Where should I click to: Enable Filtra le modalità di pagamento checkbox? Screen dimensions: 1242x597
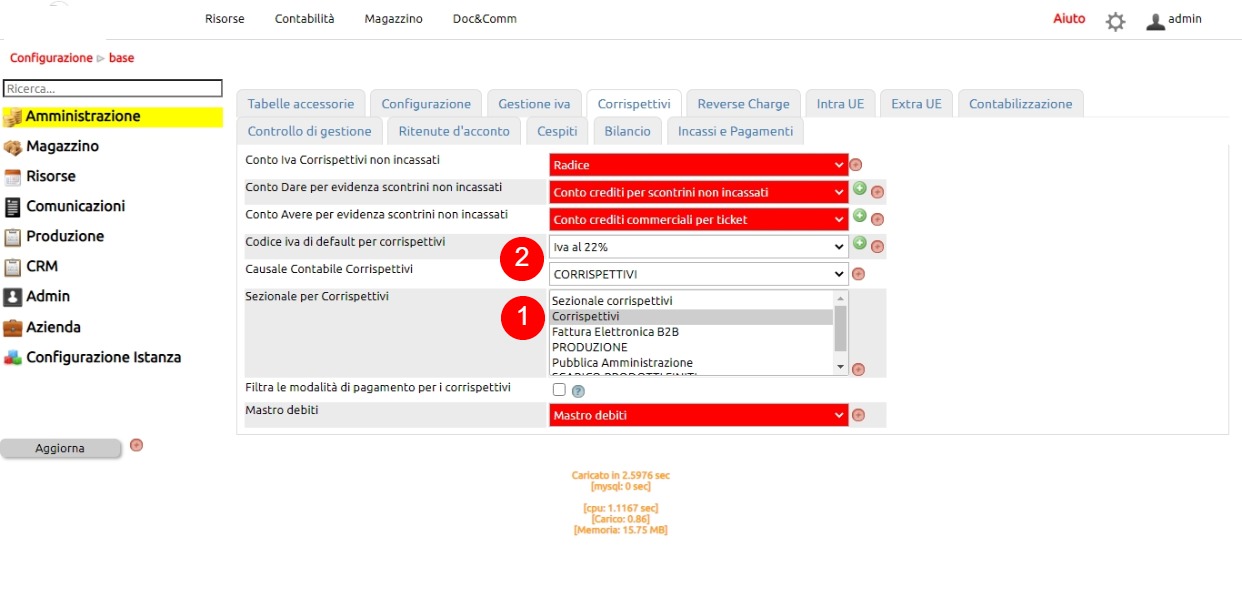point(559,390)
